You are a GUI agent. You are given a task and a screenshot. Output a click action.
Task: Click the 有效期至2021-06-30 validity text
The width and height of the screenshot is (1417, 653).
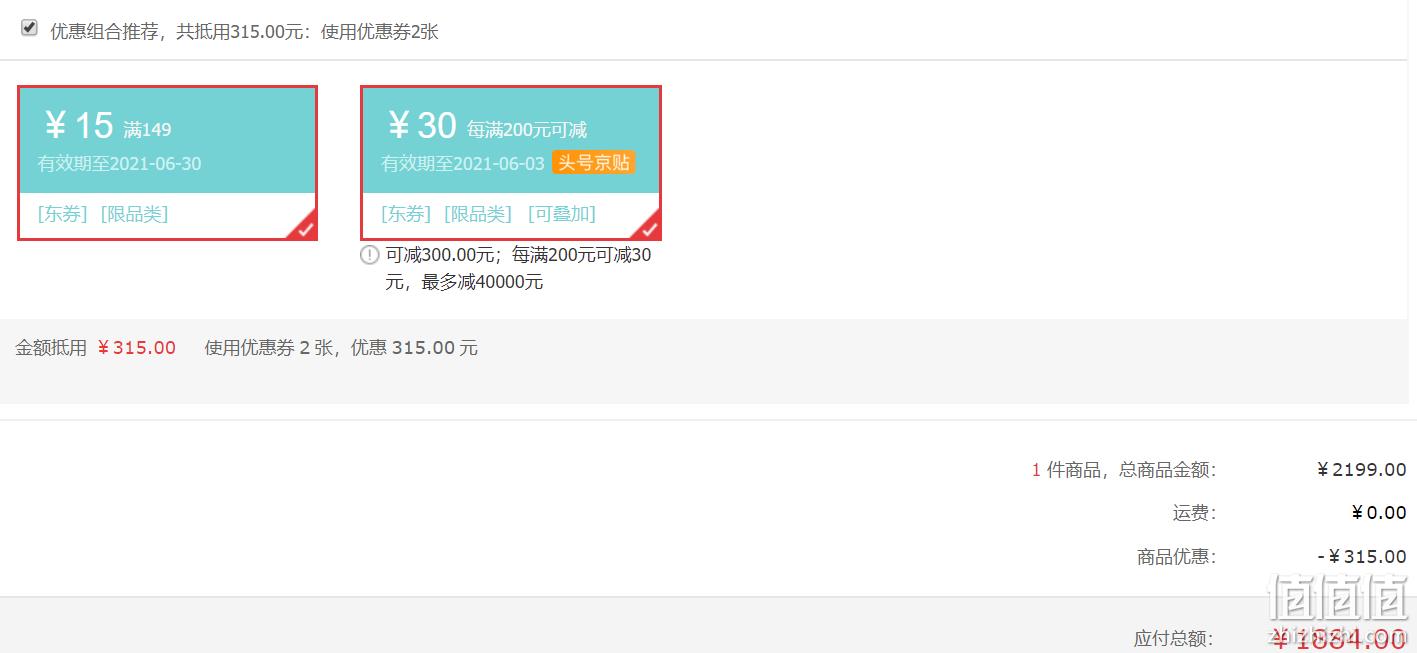click(x=119, y=164)
